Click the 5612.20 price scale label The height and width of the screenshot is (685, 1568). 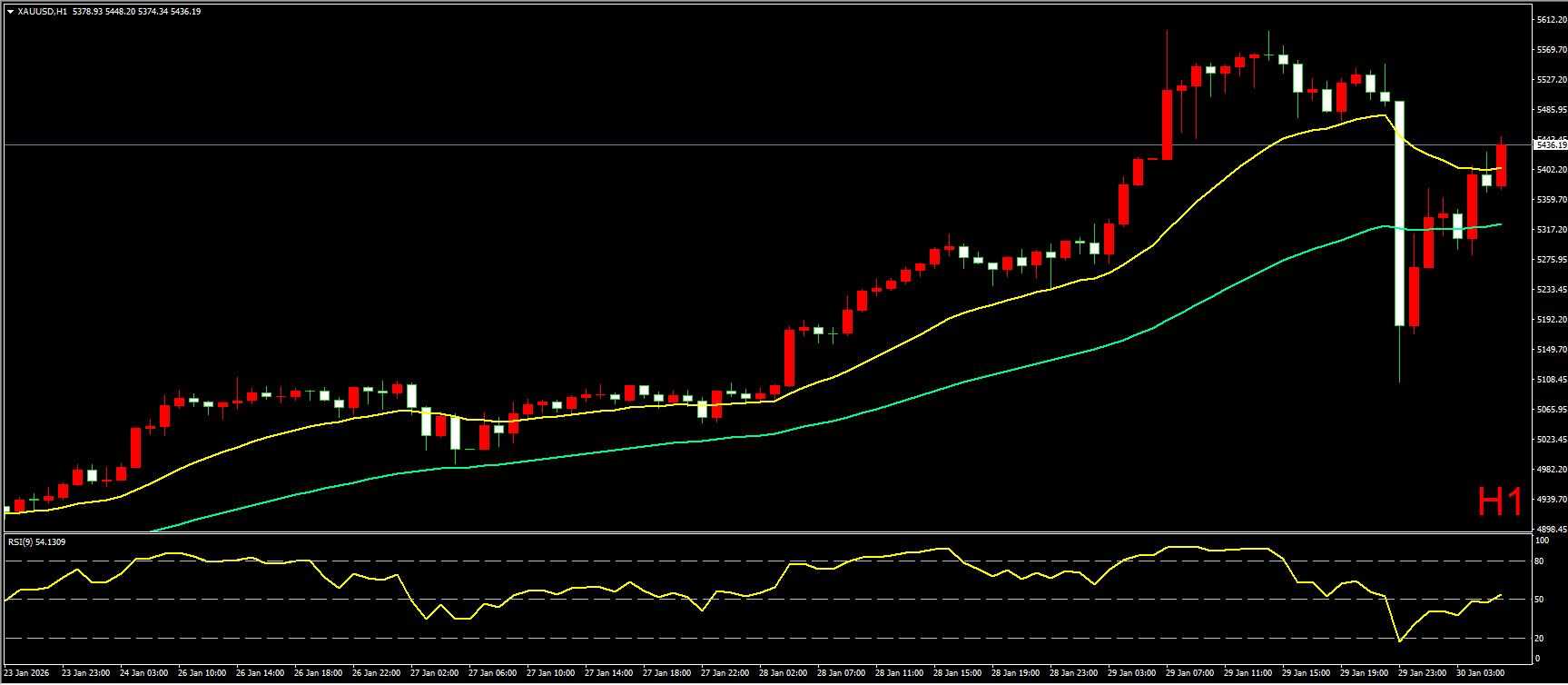[x=1551, y=20]
